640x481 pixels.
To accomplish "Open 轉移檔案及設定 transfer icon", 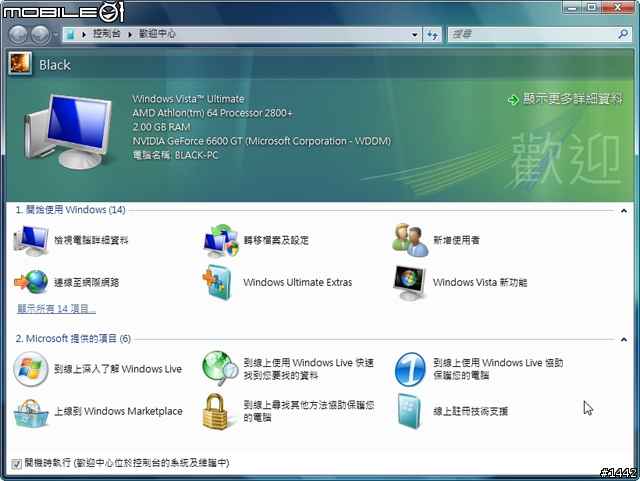I will tap(221, 240).
